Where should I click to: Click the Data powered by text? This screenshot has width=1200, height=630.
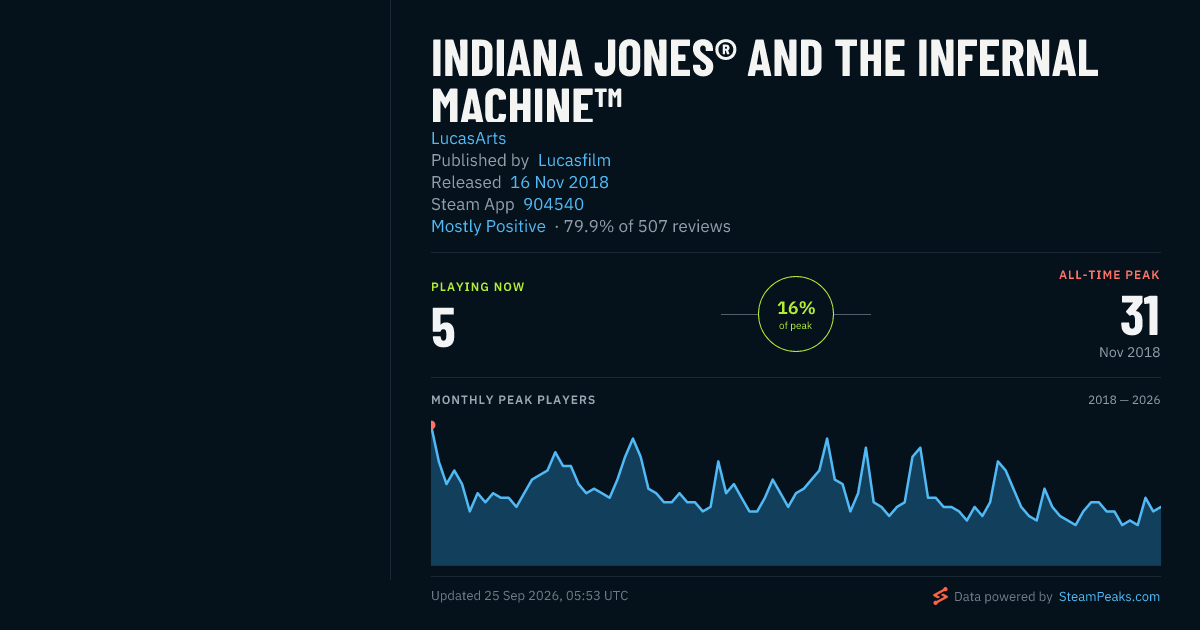[1003, 597]
